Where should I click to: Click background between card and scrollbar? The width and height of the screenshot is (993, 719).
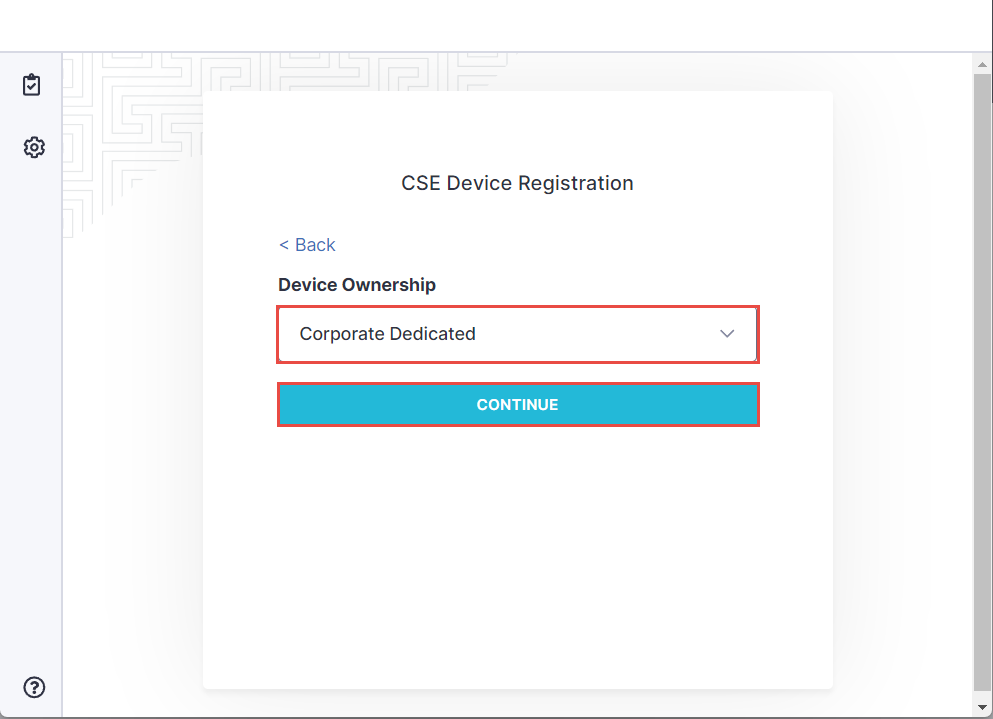(x=902, y=400)
